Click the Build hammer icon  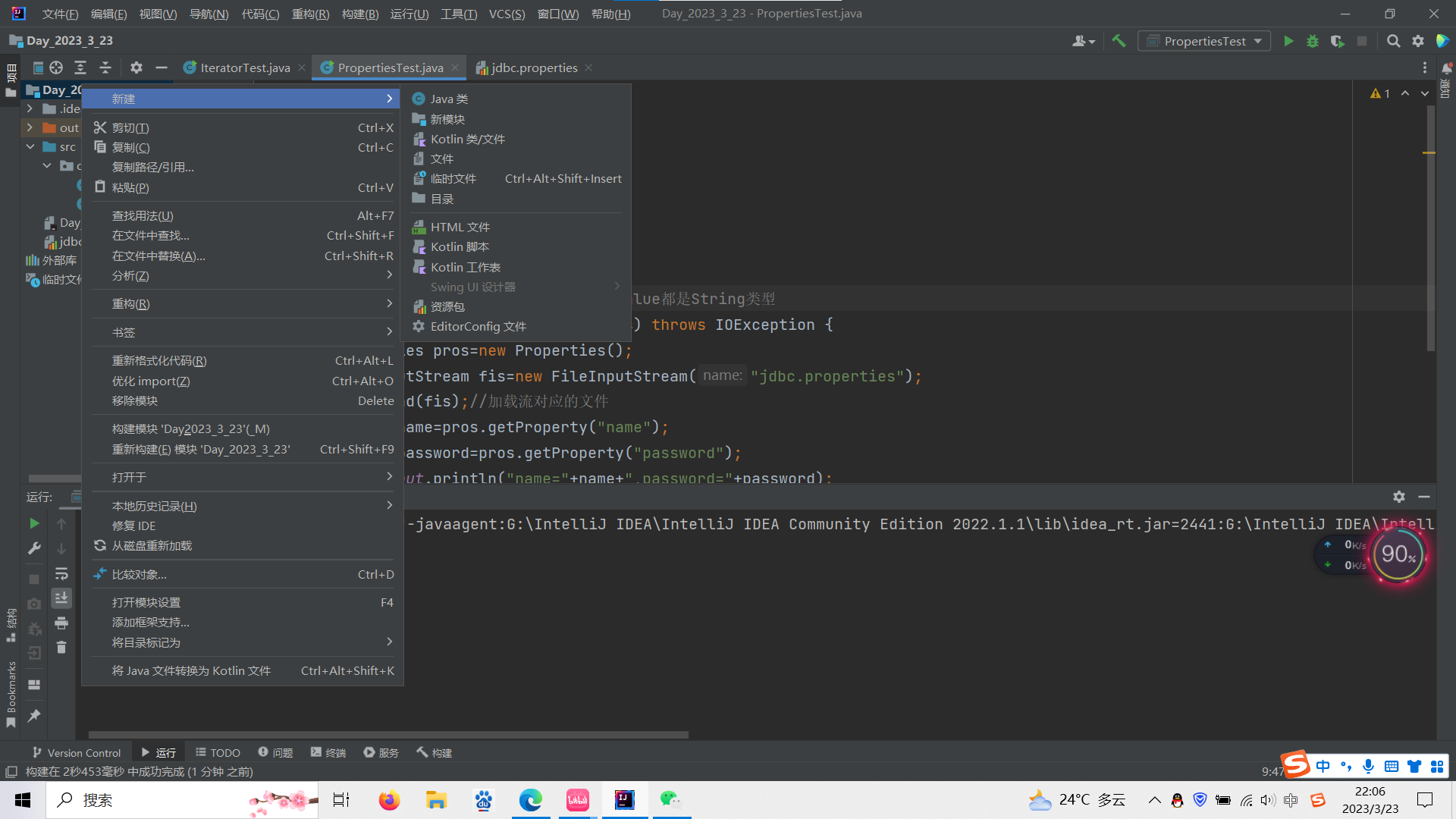[x=1119, y=41]
